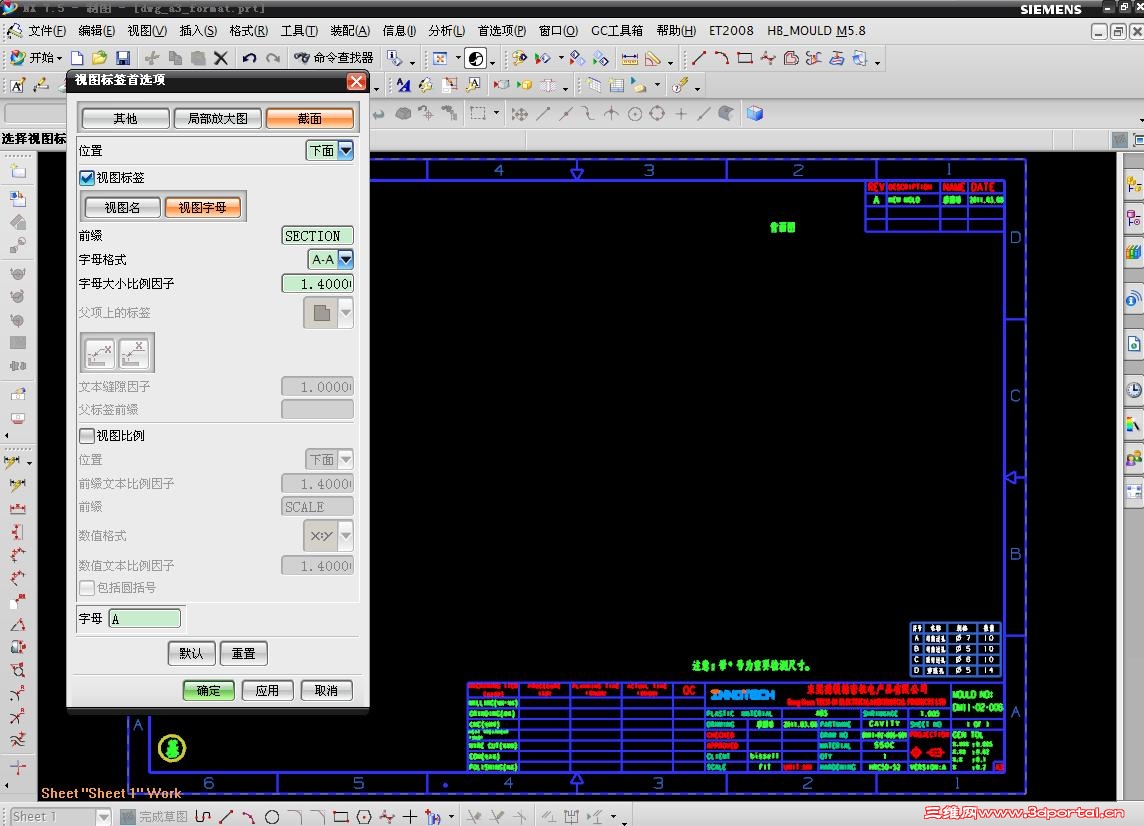Create a new file with the blank-page icon
This screenshot has width=1144, height=826.
(x=77, y=58)
